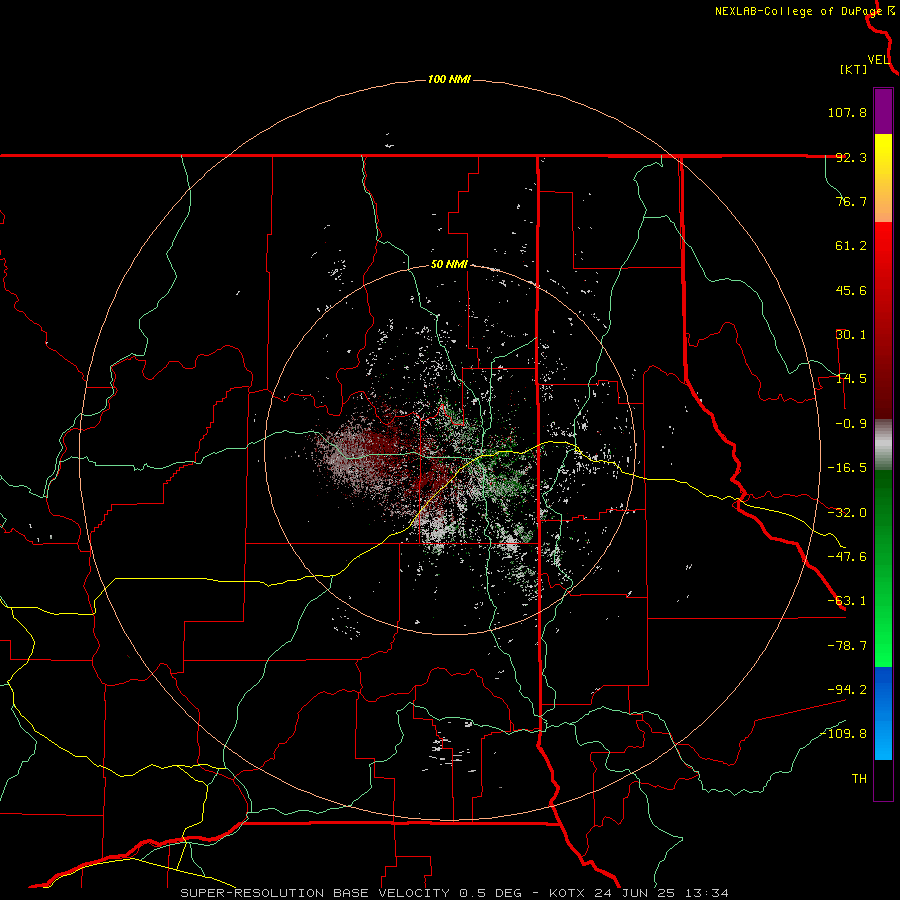Click the gray near-zero segment of color bar
The width and height of the screenshot is (900, 900).
[x=883, y=445]
